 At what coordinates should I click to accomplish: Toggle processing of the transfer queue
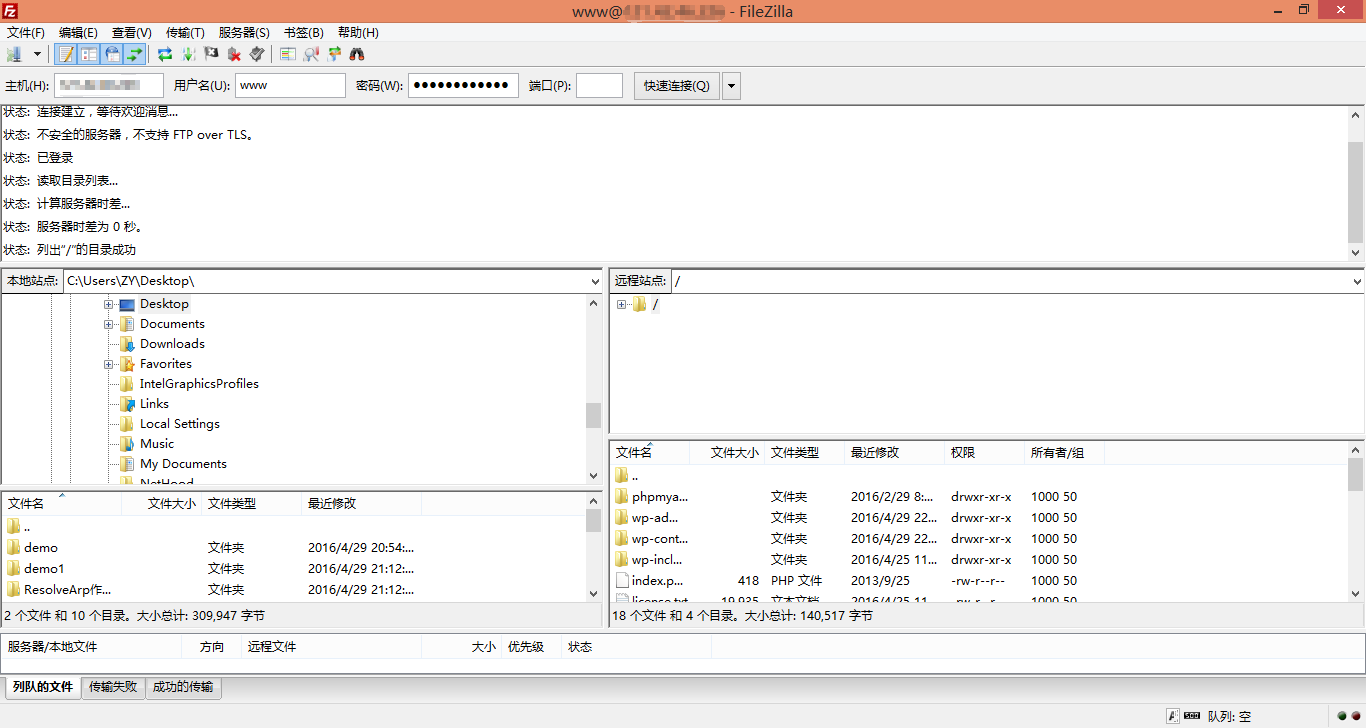[188, 54]
